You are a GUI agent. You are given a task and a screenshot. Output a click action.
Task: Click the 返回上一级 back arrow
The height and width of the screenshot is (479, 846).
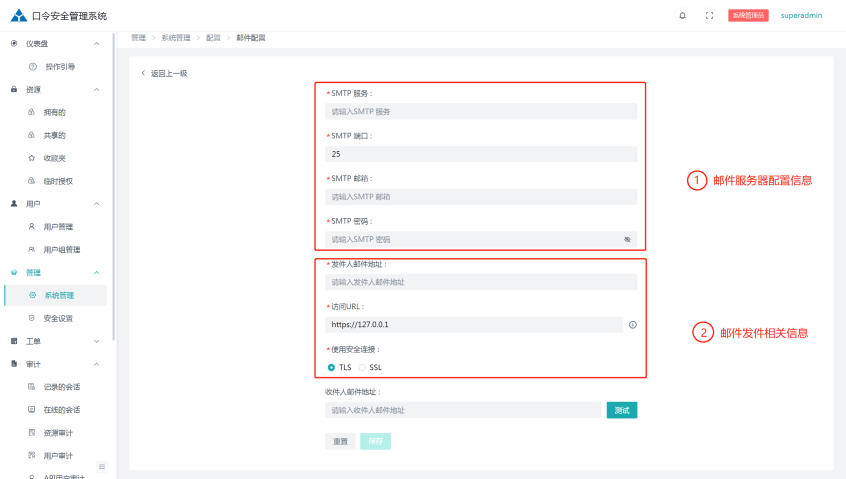(144, 73)
